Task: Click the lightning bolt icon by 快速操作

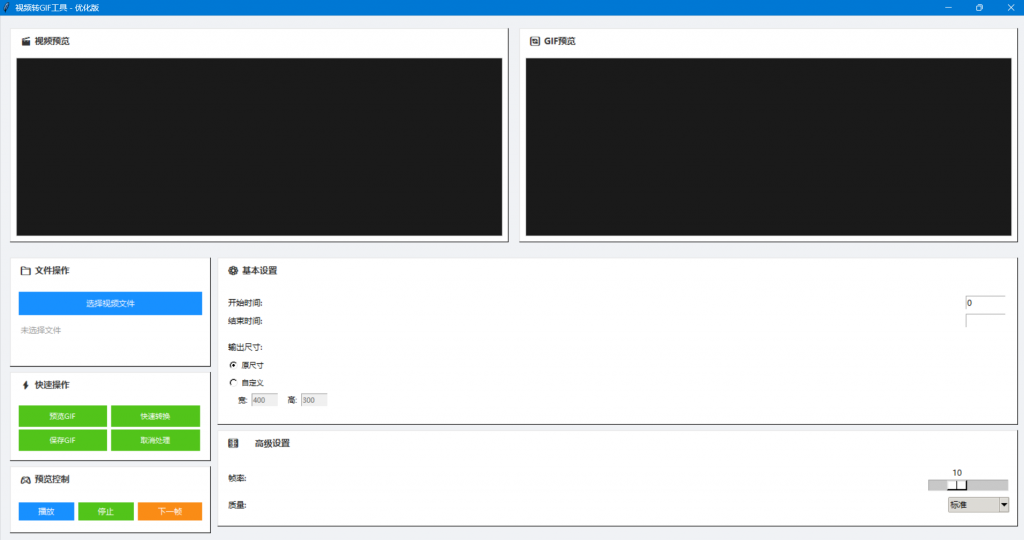Action: coord(25,385)
